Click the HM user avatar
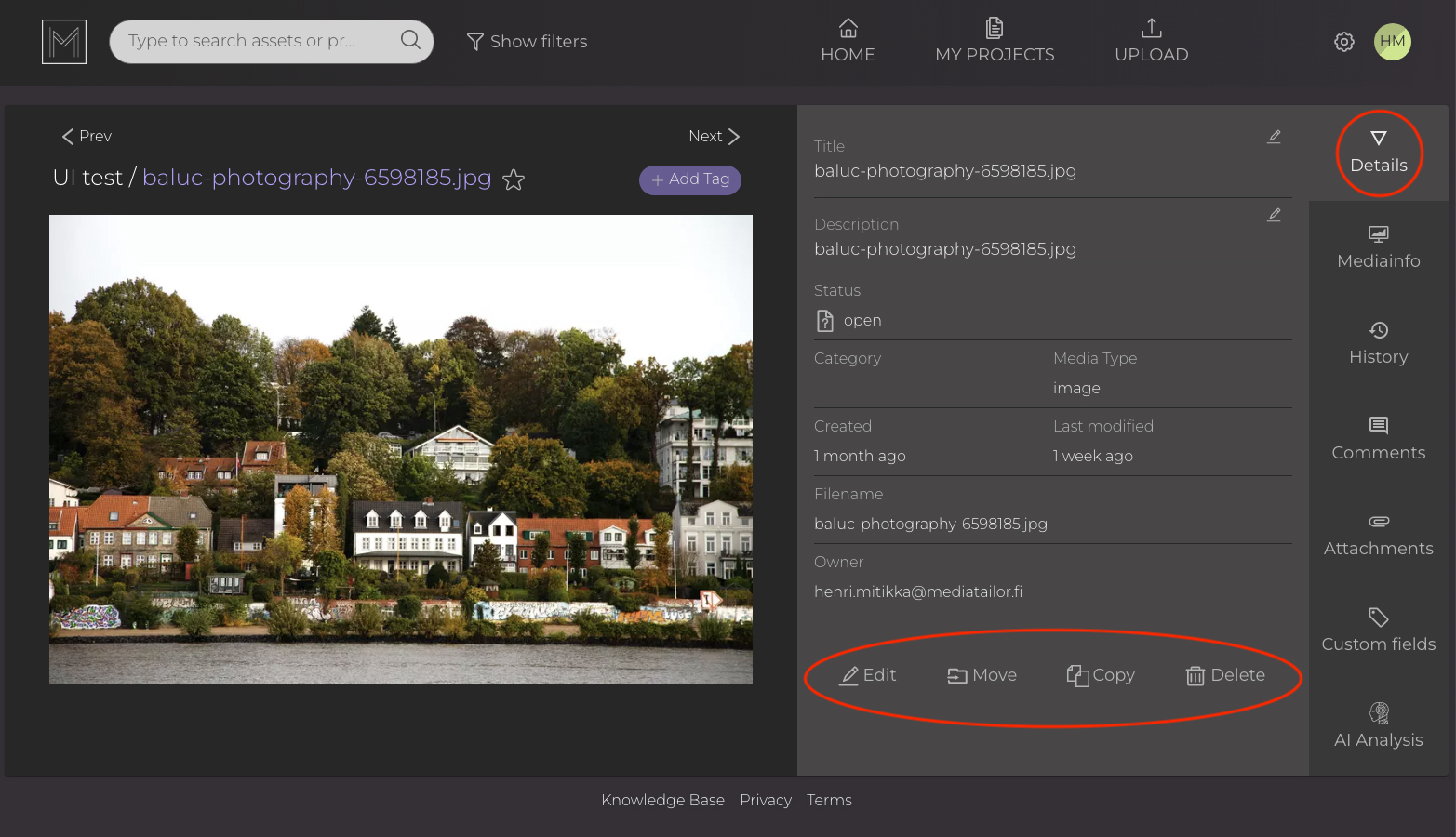1456x837 pixels. [1392, 42]
